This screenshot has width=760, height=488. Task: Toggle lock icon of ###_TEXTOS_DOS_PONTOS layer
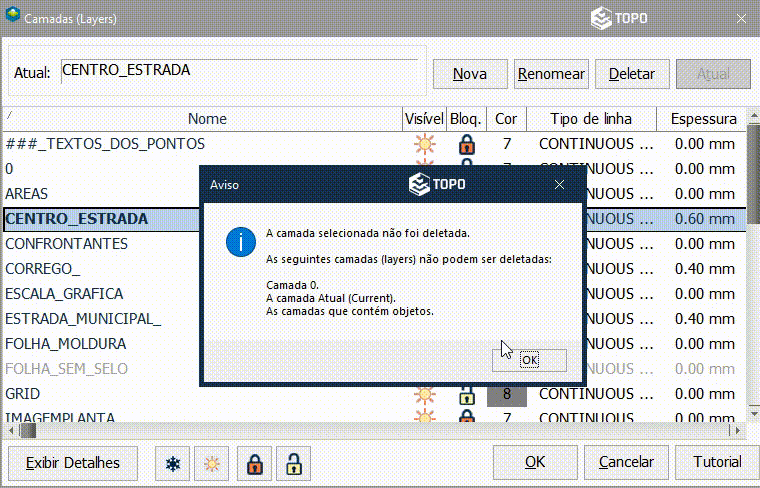pyautogui.click(x=466, y=144)
